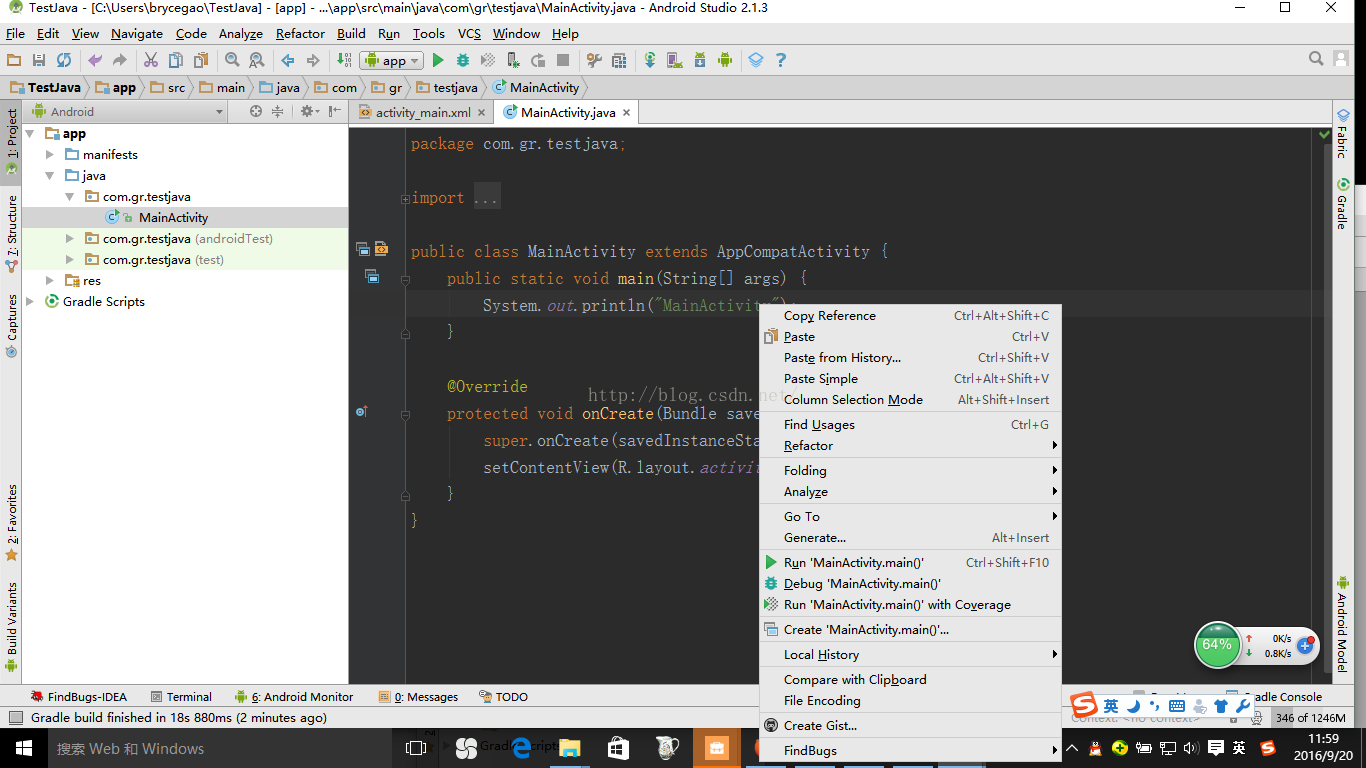Click Collapse All icon in Project panel
This screenshot has width=1366, height=768.
click(278, 112)
